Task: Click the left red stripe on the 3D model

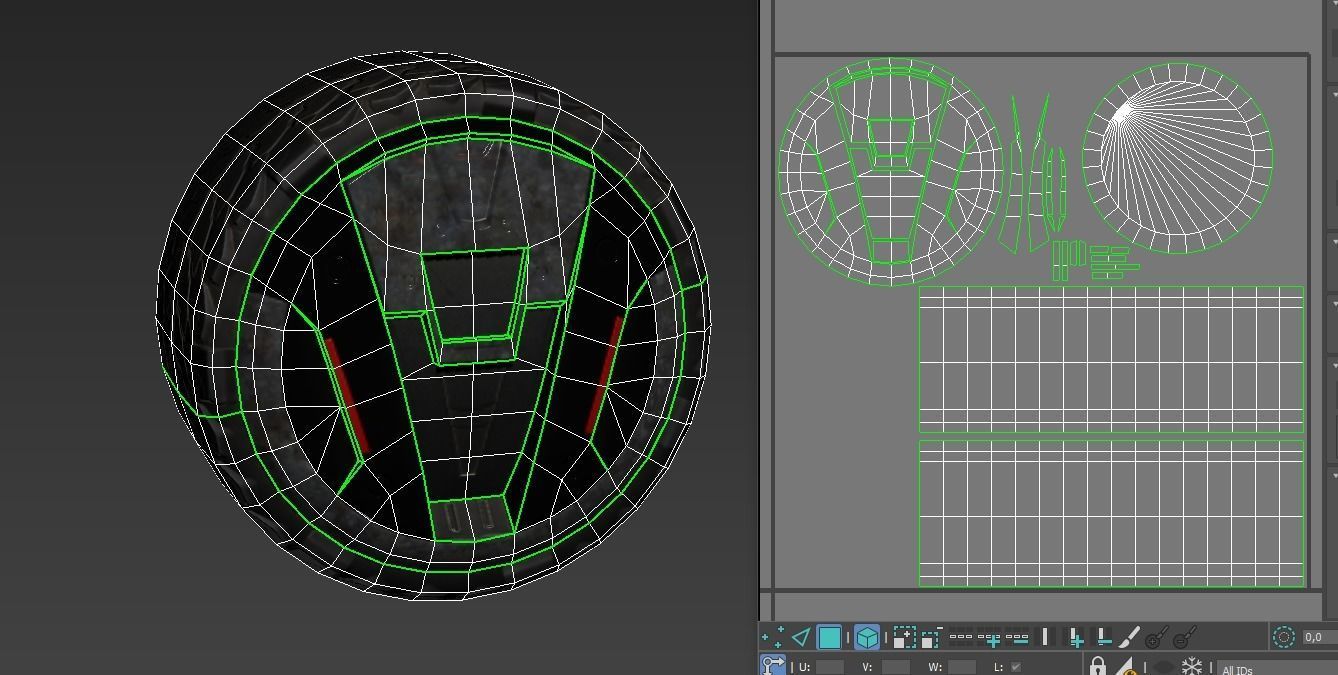Action: click(347, 395)
